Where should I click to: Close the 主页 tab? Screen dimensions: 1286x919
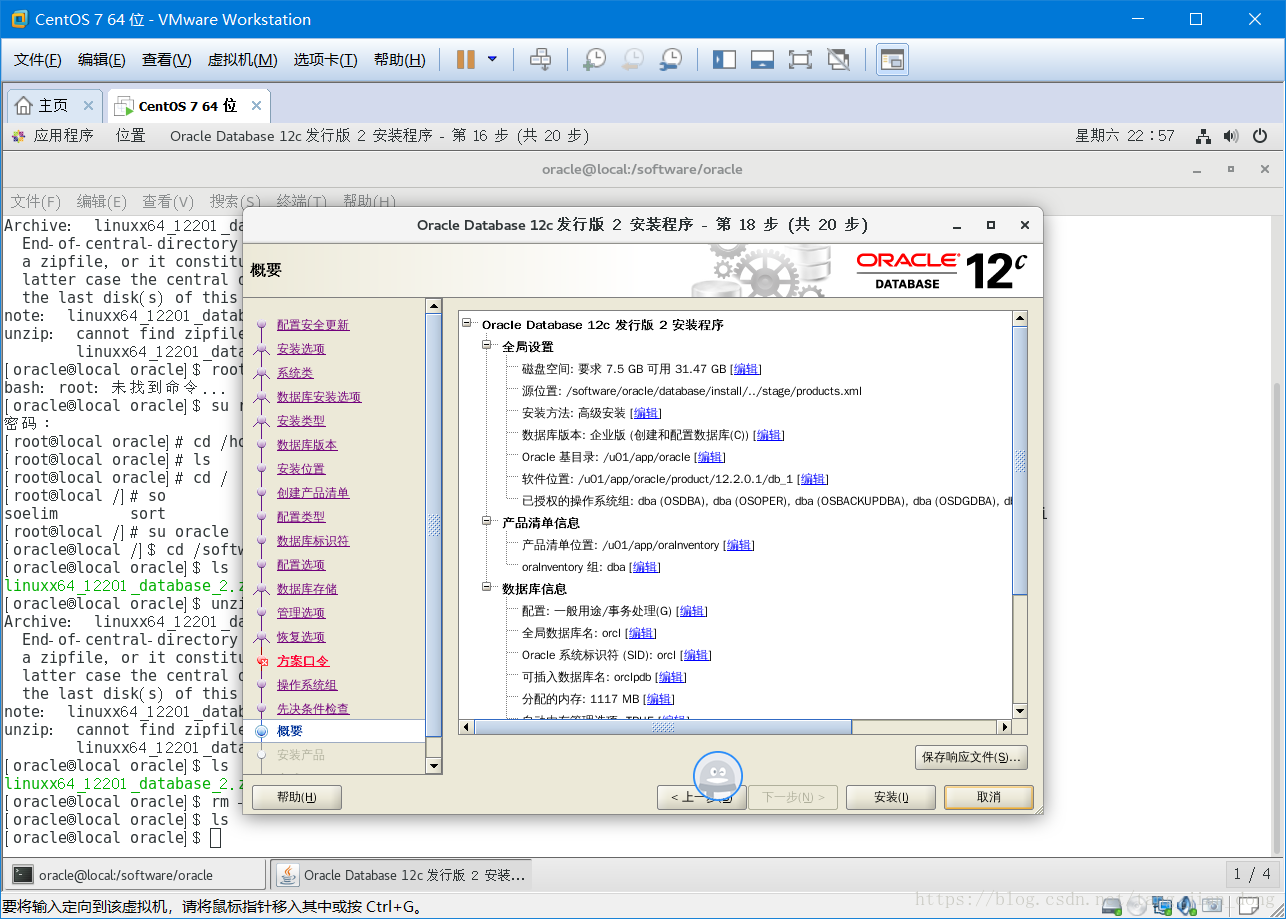point(88,105)
